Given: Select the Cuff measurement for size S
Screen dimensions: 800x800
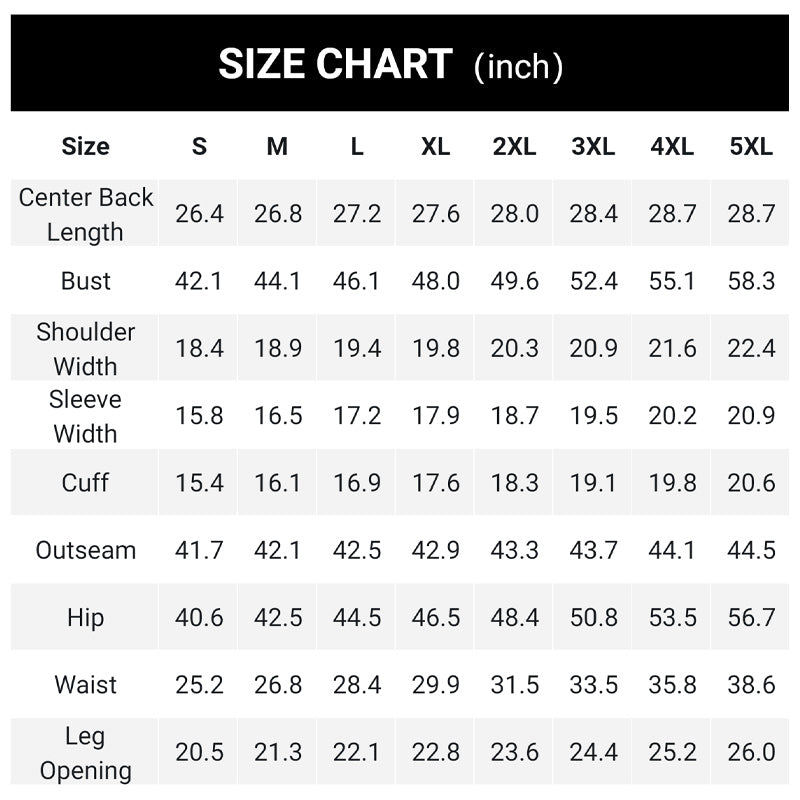Looking at the screenshot, I should pos(199,483).
